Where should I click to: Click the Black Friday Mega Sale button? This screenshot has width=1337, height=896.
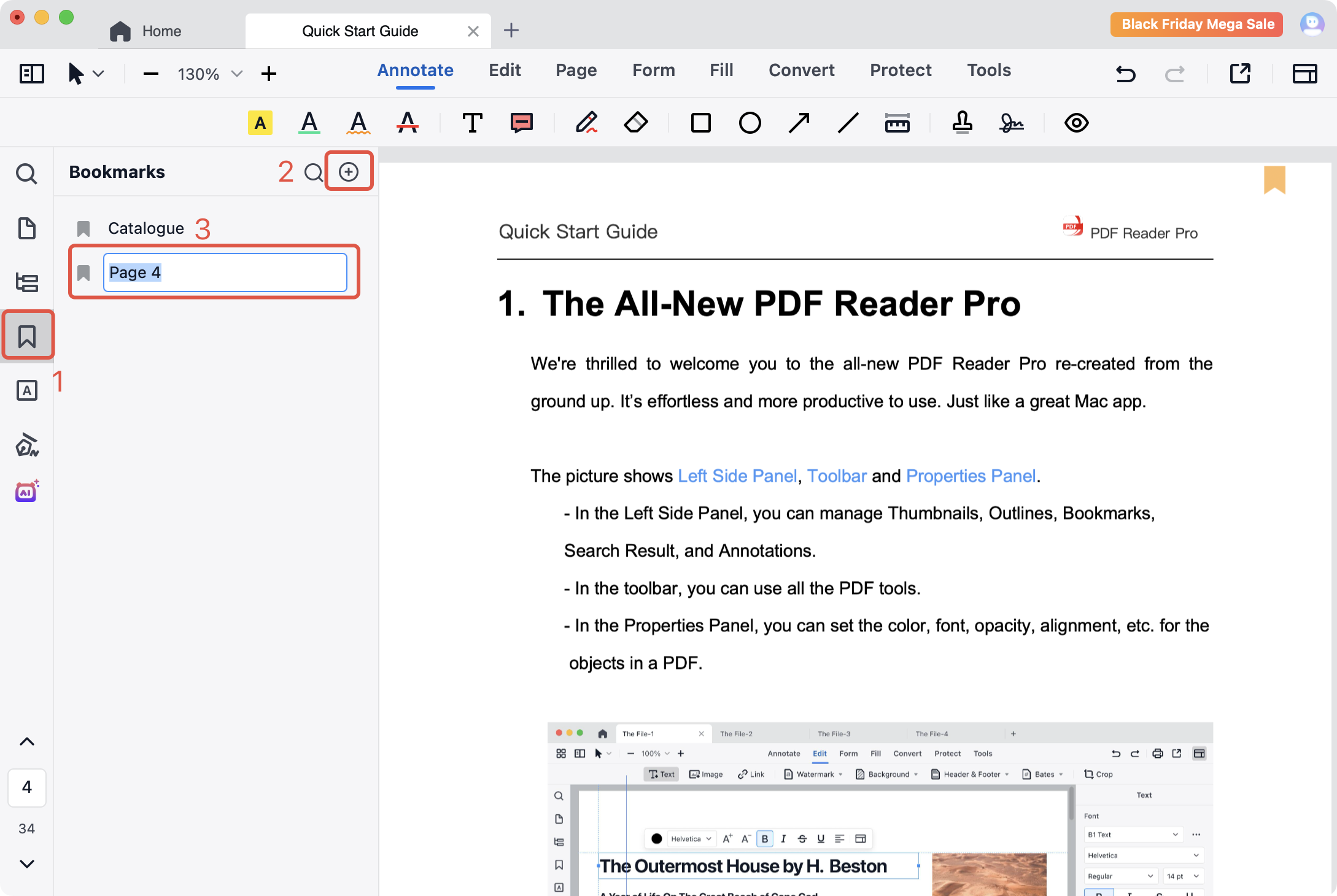coord(1196,25)
